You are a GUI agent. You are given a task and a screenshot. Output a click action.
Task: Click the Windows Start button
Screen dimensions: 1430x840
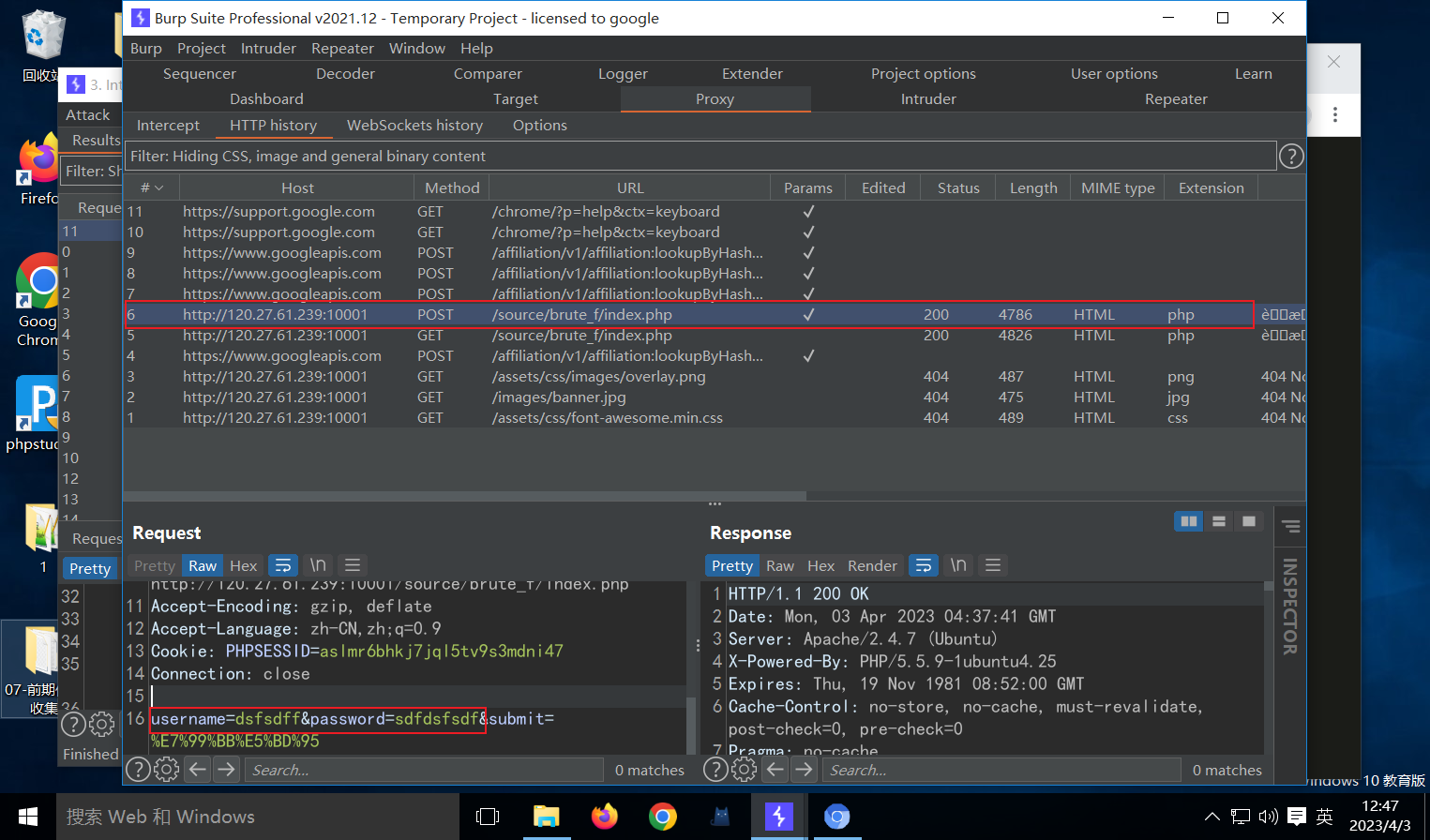point(28,817)
